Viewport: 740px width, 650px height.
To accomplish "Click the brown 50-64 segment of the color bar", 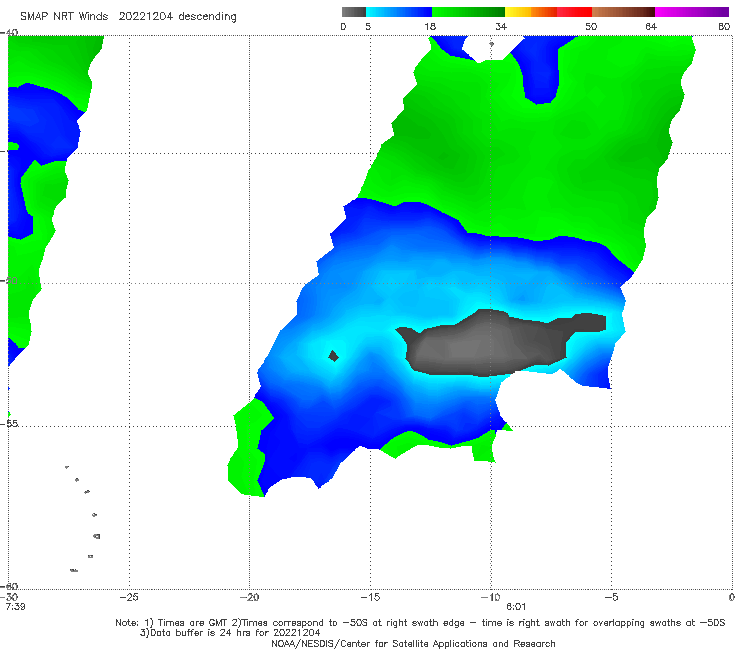I will coord(623,12).
